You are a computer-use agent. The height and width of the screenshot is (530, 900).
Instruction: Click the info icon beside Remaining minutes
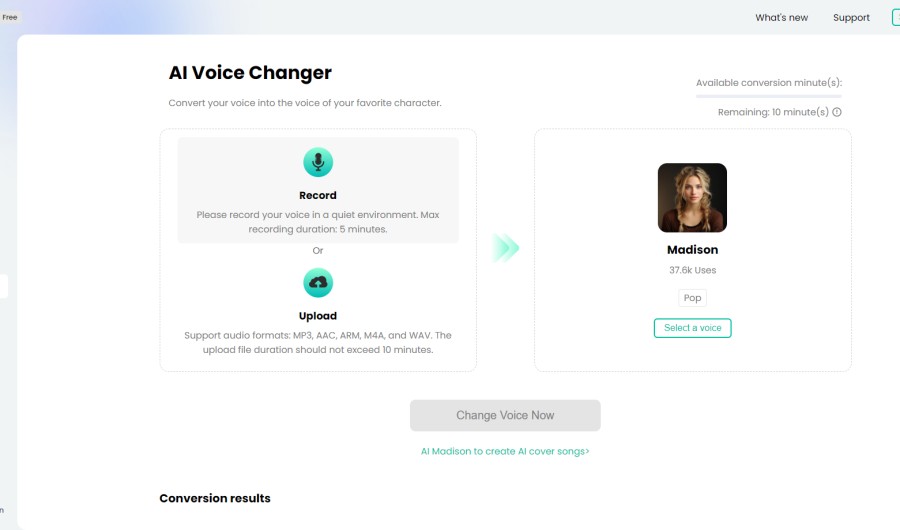837,112
